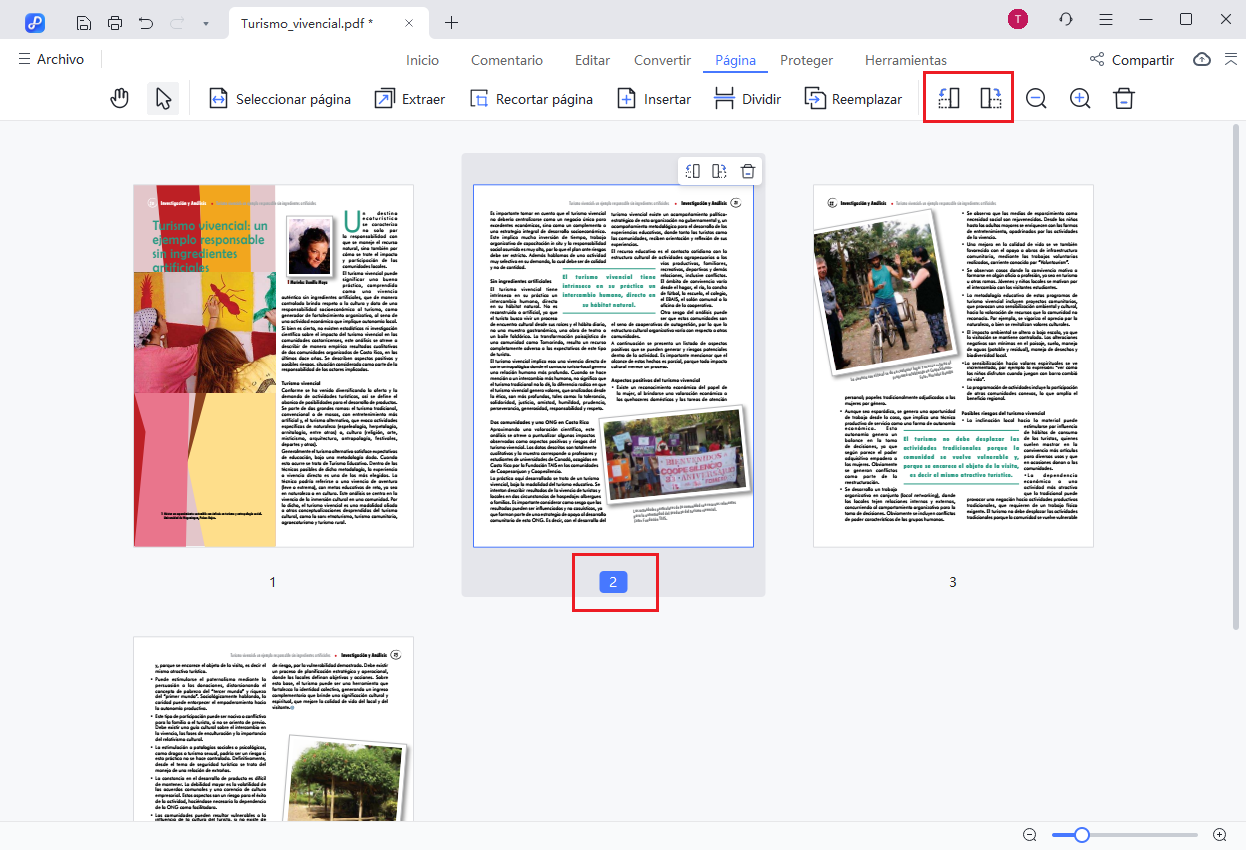This screenshot has width=1246, height=850.
Task: Delete pages with the trash icon
Action: [x=1122, y=98]
